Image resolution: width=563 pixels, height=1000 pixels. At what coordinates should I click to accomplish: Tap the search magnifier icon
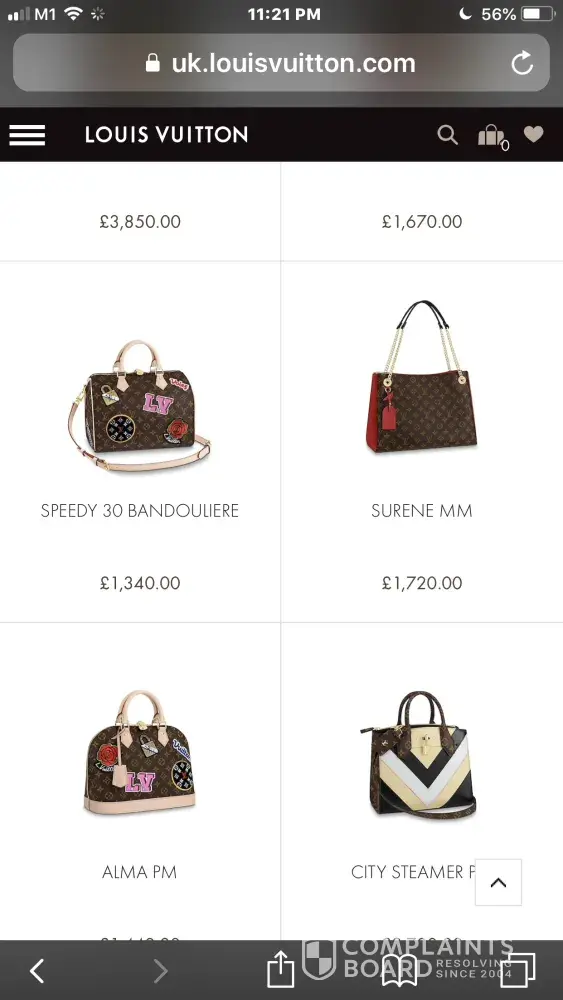pyautogui.click(x=448, y=135)
